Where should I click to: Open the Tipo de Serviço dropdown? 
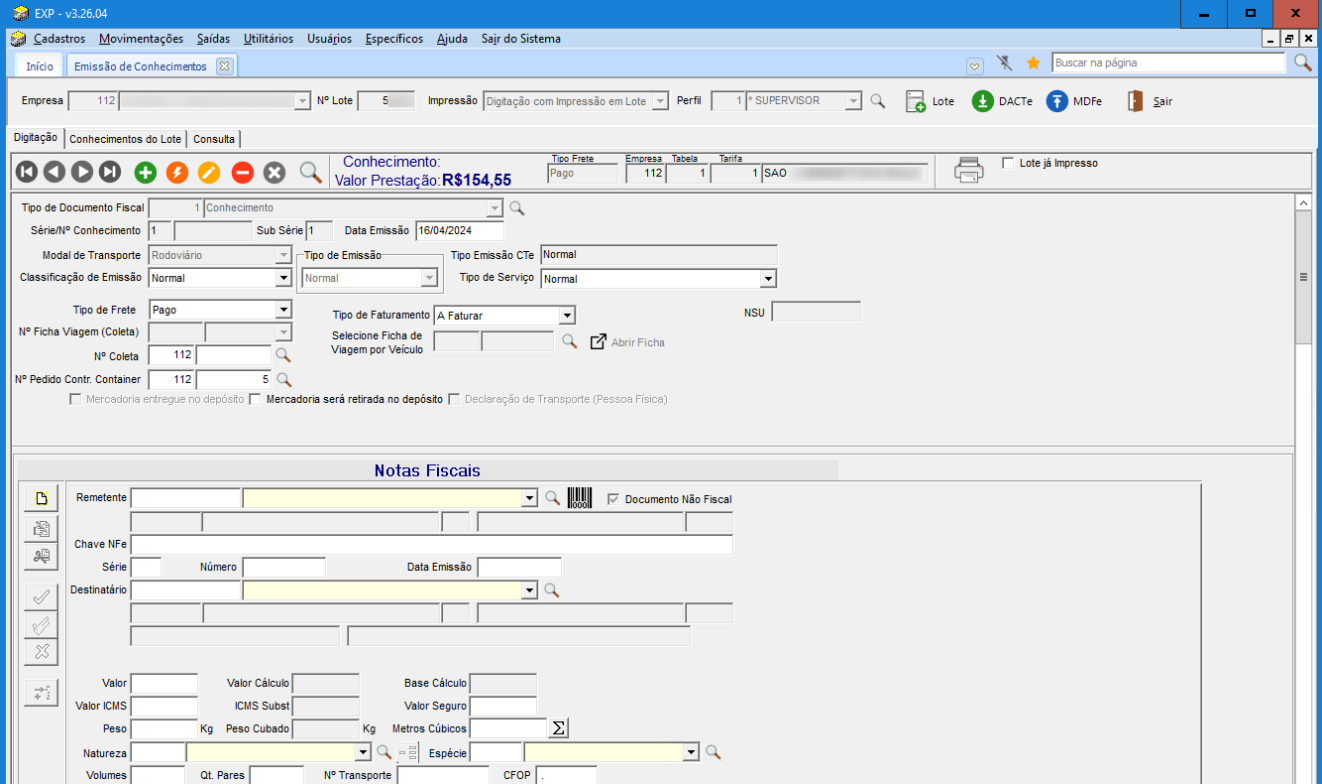[x=768, y=279]
